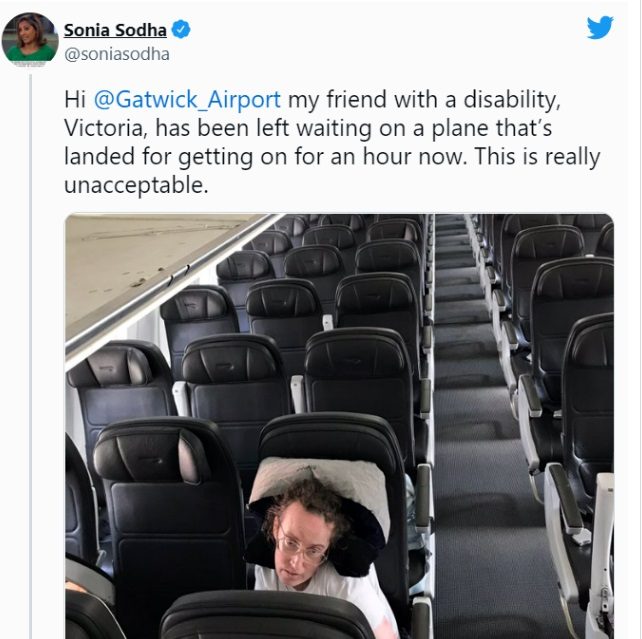
Task: Click the @soniasodha handle
Action: click(x=117, y=54)
